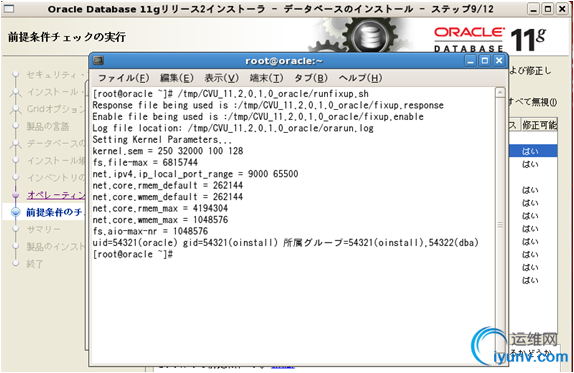Minimize the Oracle installer window
The height and width of the screenshot is (373, 574).
tap(534, 9)
